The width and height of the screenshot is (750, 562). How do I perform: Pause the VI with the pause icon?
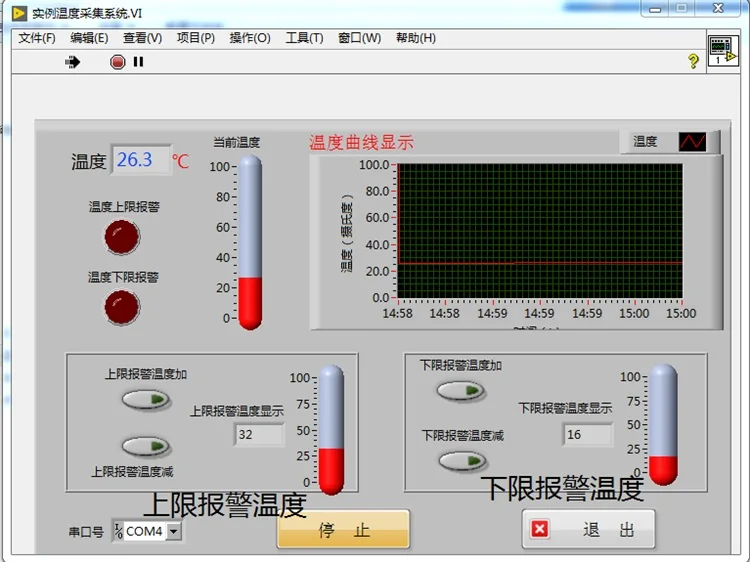point(139,62)
